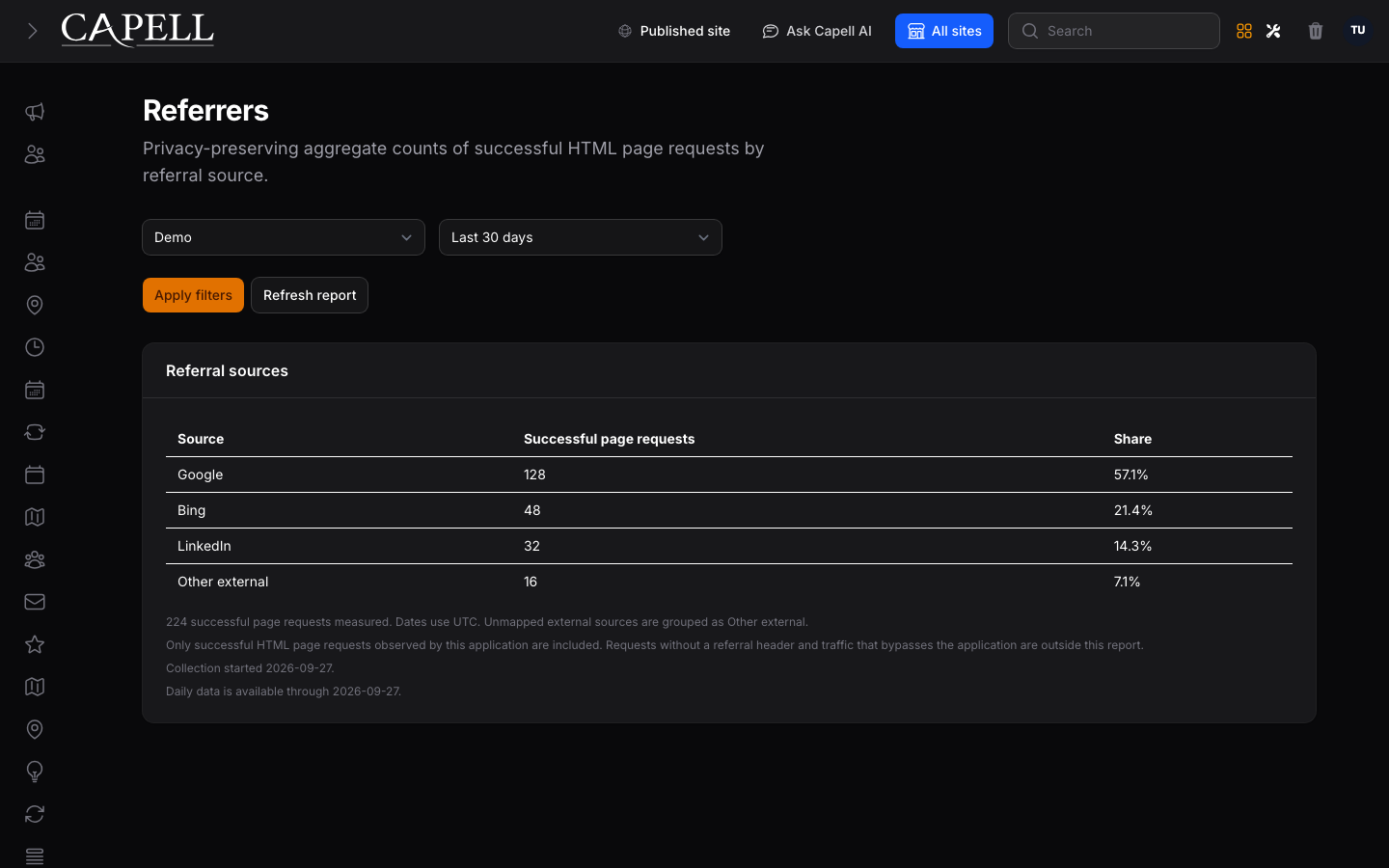The height and width of the screenshot is (868, 1389).
Task: Open the blank calendar sidebar icon
Action: click(x=35, y=475)
